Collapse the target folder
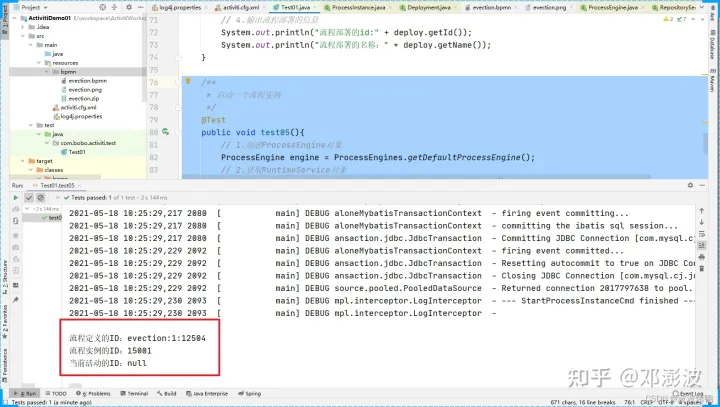 pos(22,161)
